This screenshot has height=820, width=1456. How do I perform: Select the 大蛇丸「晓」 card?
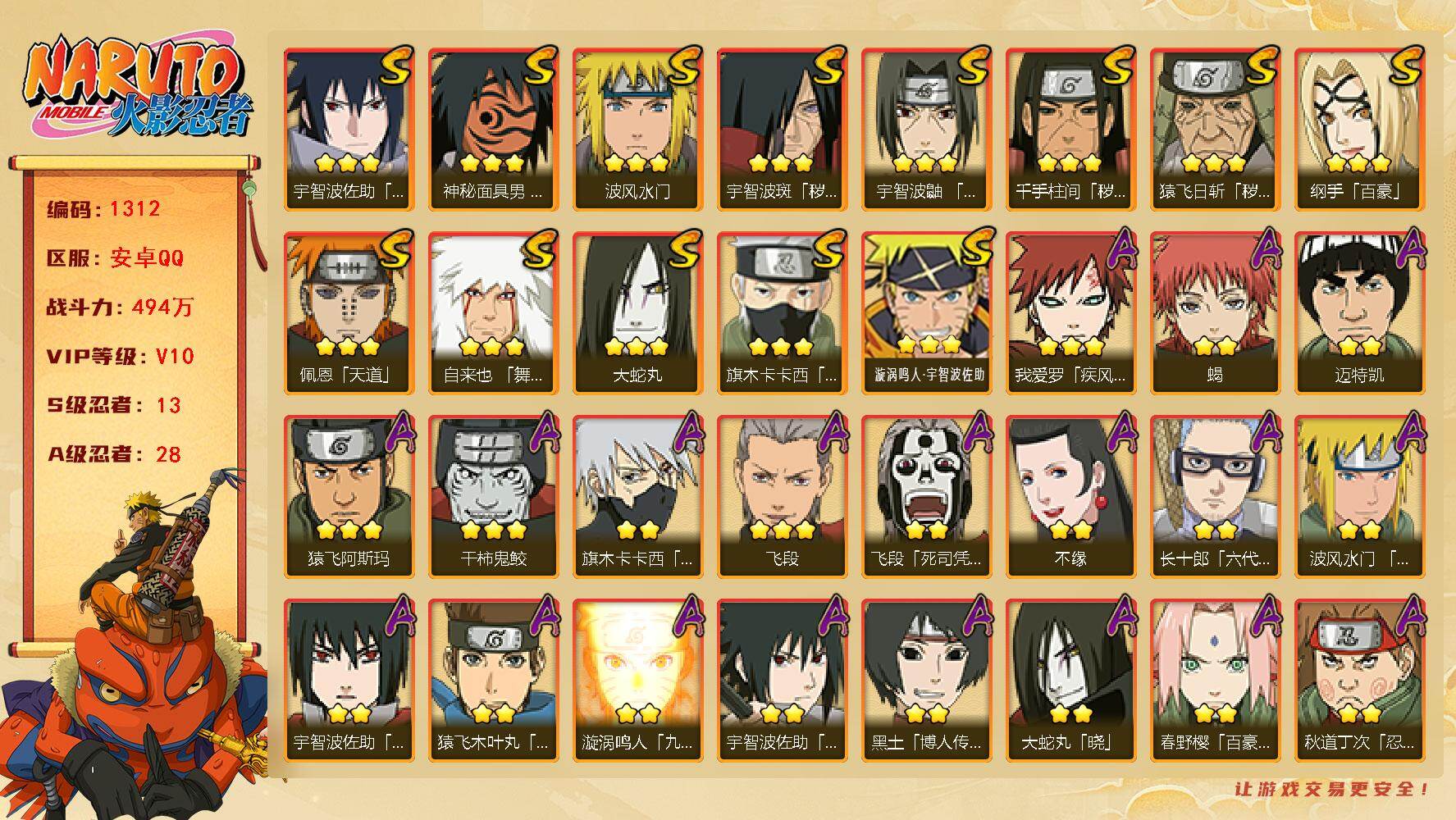[1070, 680]
